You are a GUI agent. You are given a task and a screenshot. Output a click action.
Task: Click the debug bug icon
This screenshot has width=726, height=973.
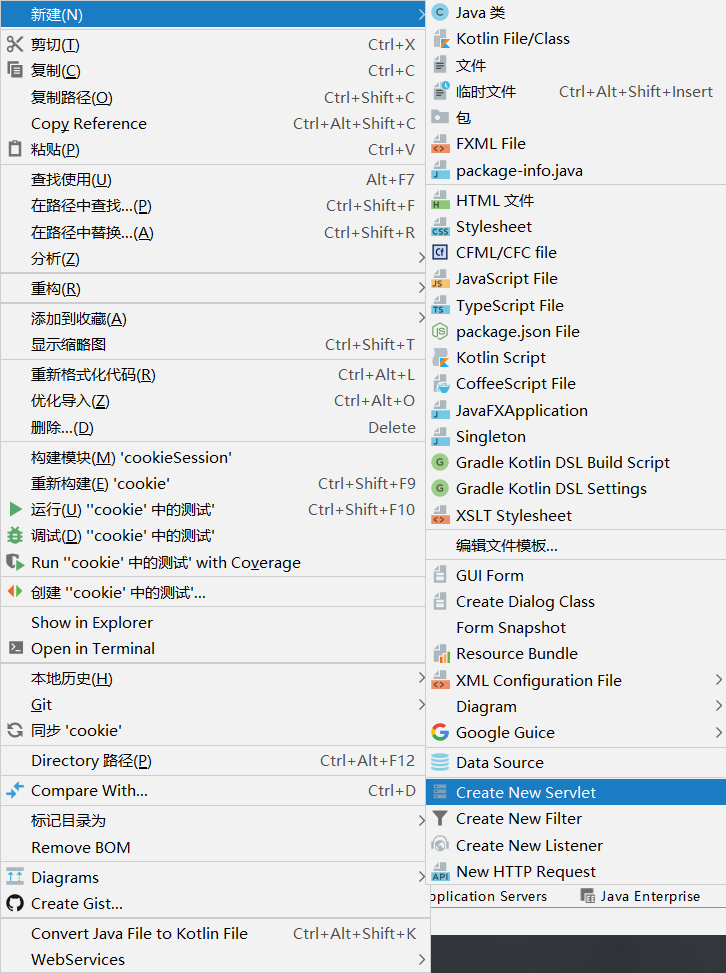pyautogui.click(x=15, y=536)
